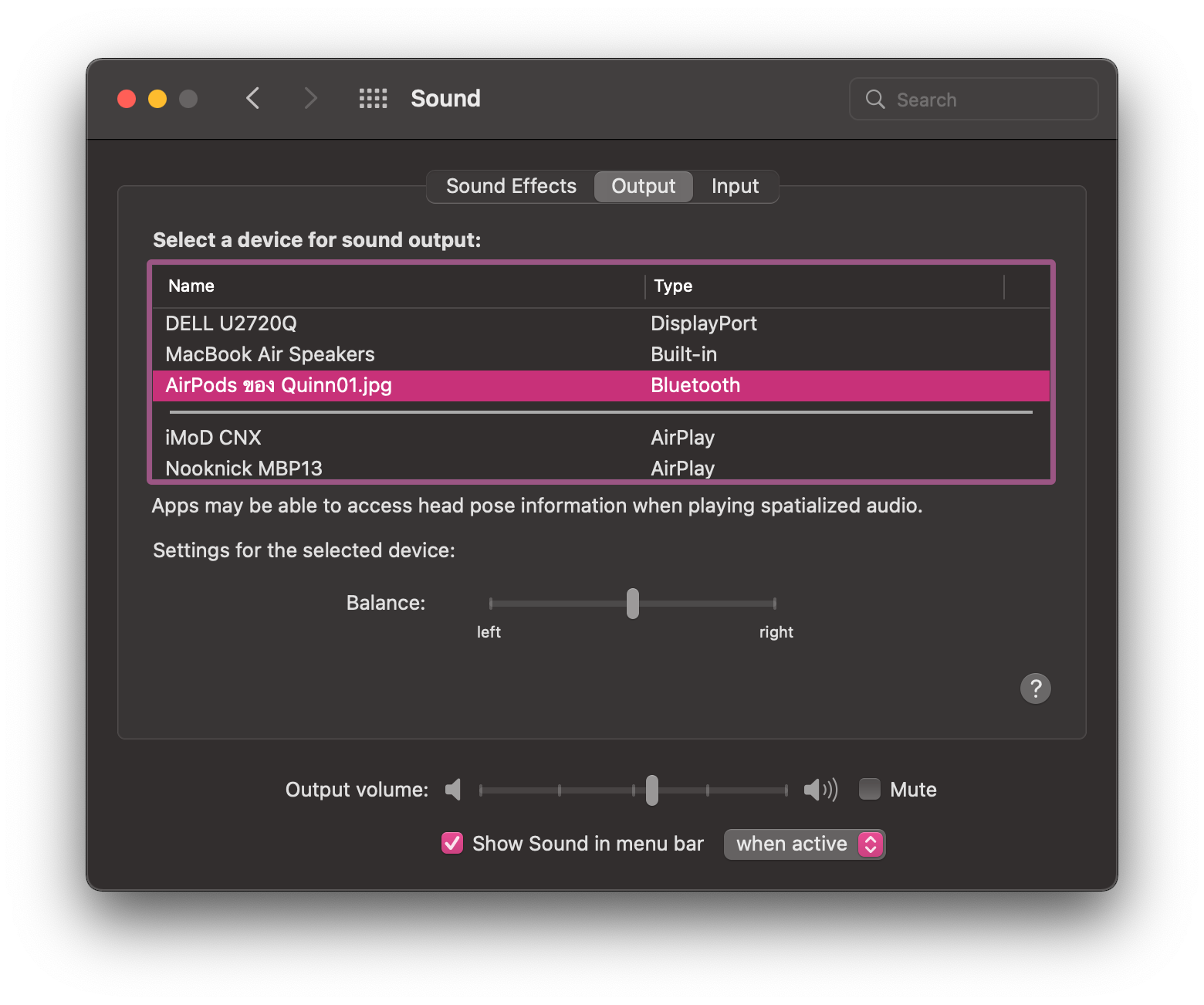The image size is (1204, 1005).
Task: Click the high volume speaker icon
Action: tap(820, 790)
